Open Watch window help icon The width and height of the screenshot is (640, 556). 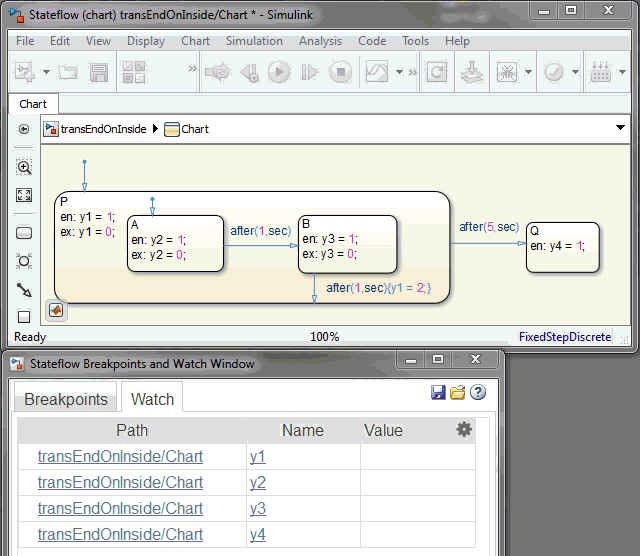[478, 392]
